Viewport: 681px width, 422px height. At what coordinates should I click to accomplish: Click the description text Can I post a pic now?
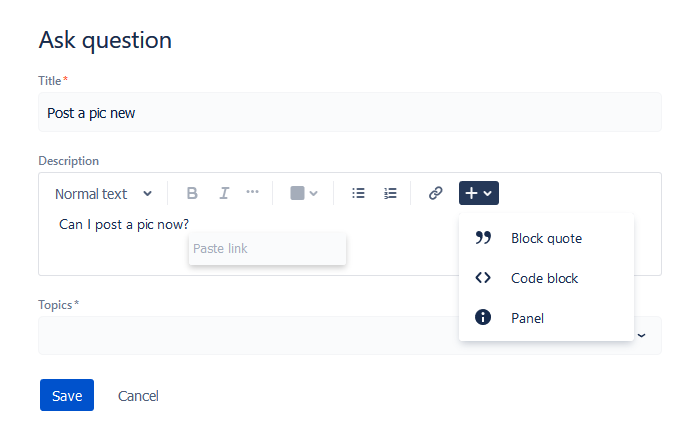click(124, 224)
